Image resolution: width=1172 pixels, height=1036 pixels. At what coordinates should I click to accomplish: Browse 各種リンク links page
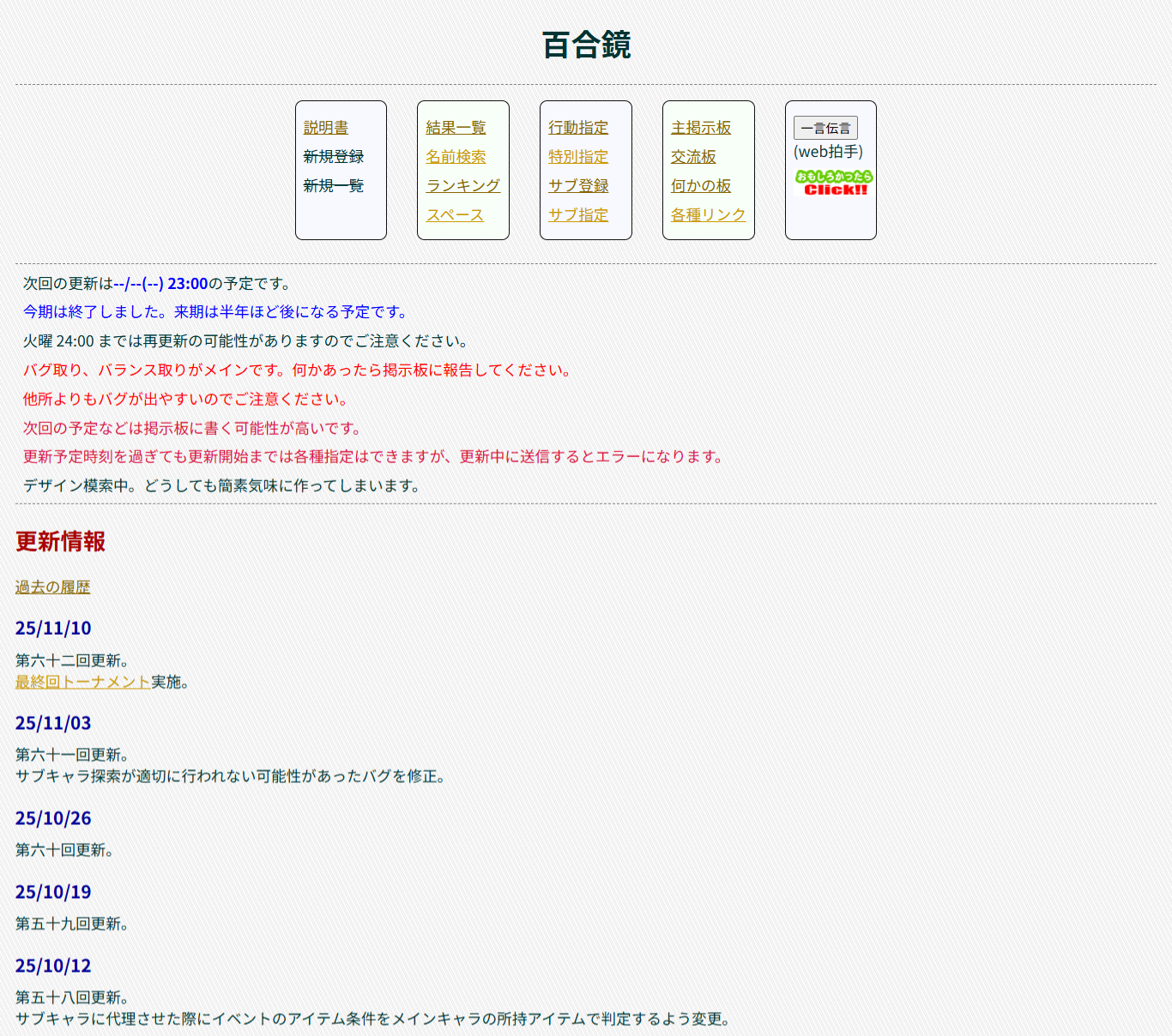[708, 215]
